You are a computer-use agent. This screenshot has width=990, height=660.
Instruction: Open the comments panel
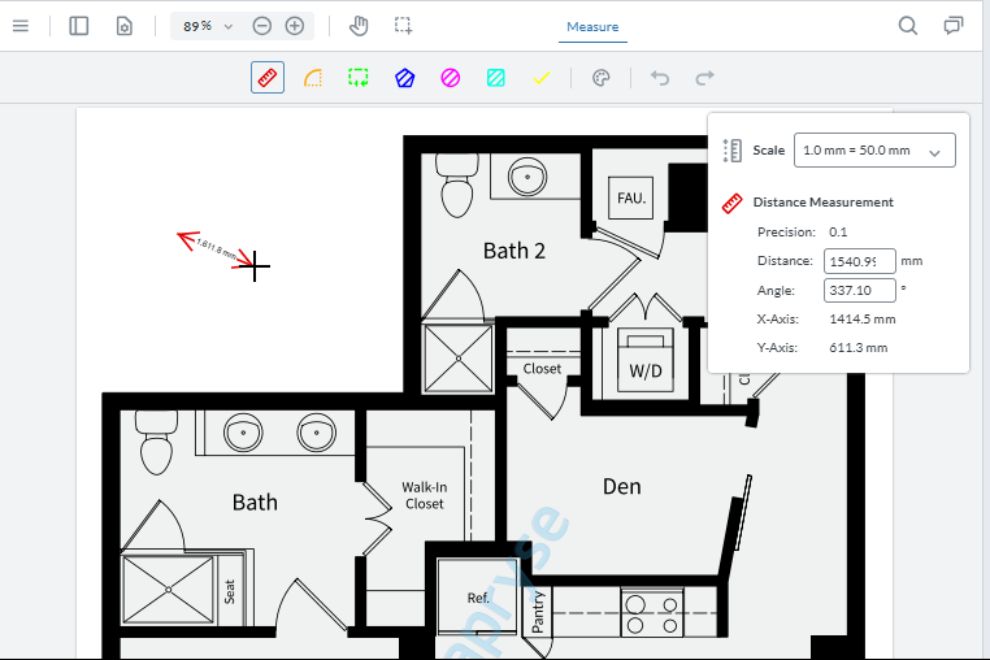click(x=953, y=26)
